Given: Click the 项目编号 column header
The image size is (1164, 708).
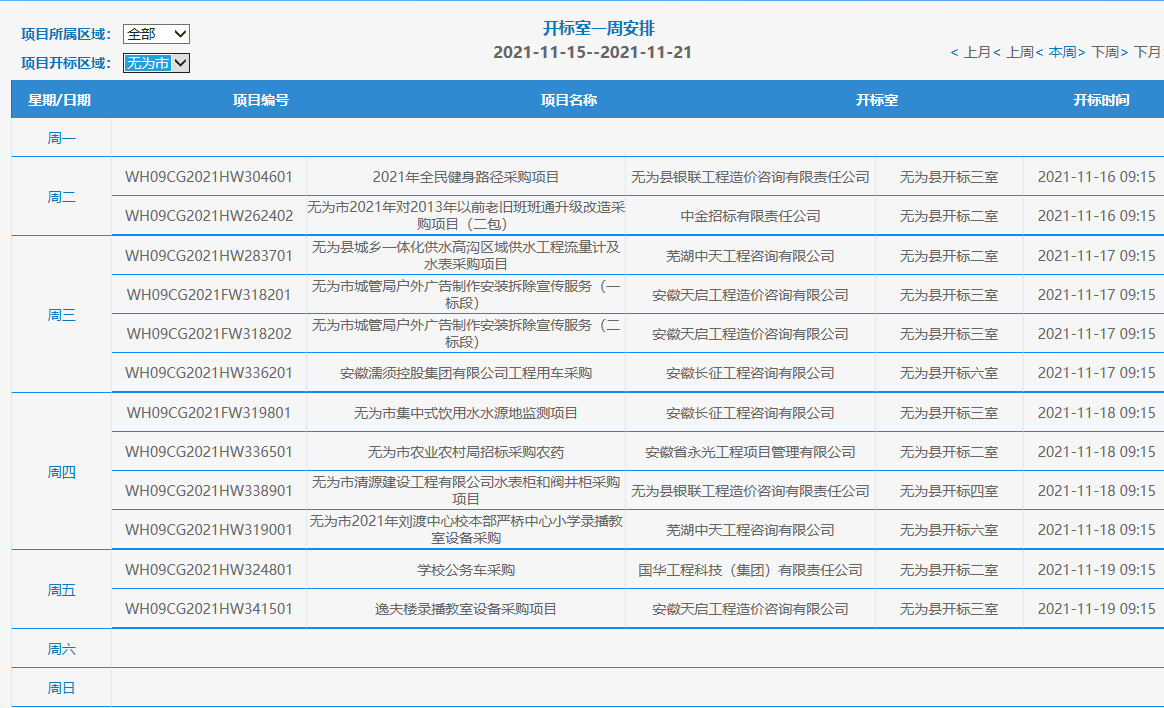Looking at the screenshot, I should (261, 100).
